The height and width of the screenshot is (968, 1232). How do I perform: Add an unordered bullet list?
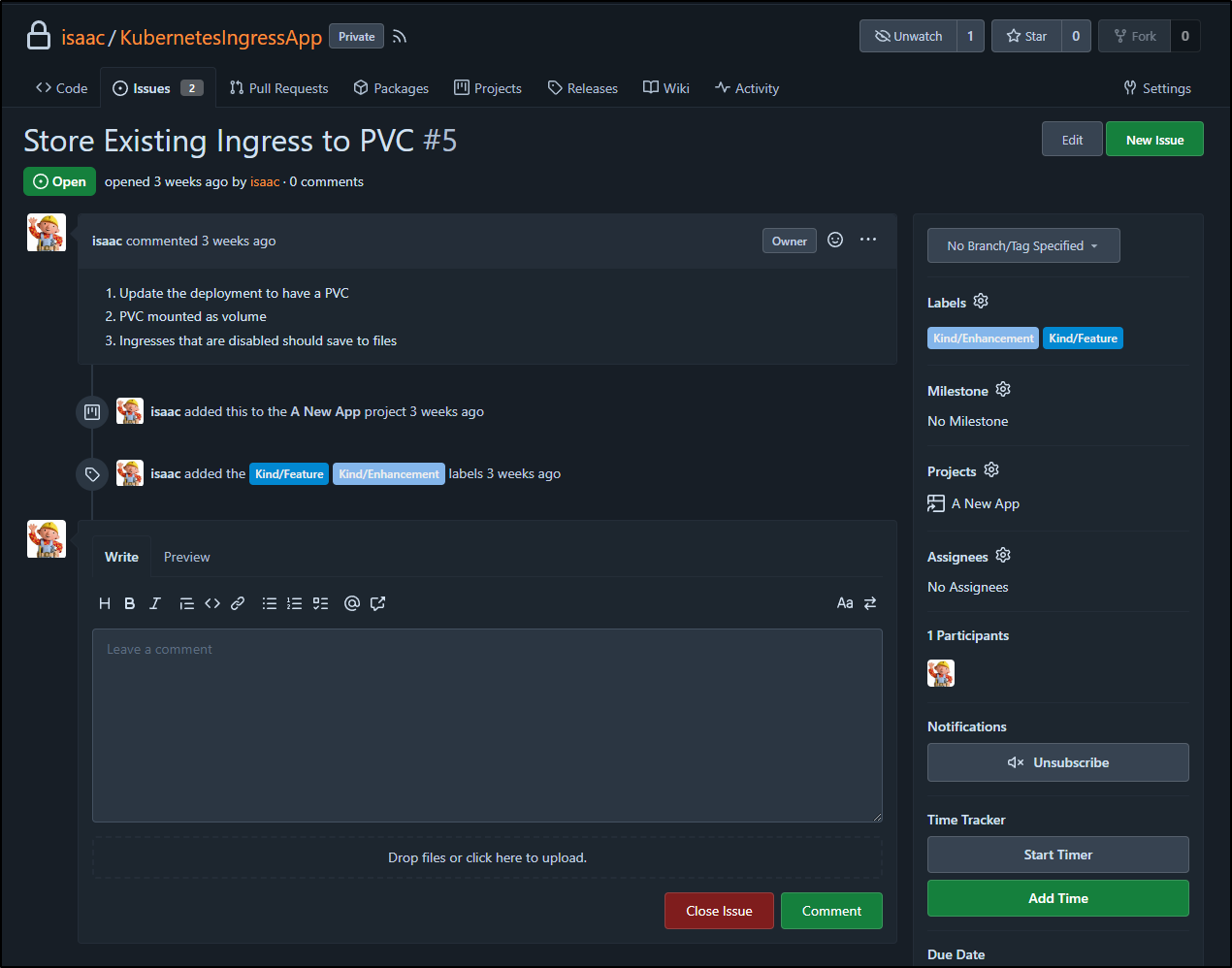tap(270, 603)
